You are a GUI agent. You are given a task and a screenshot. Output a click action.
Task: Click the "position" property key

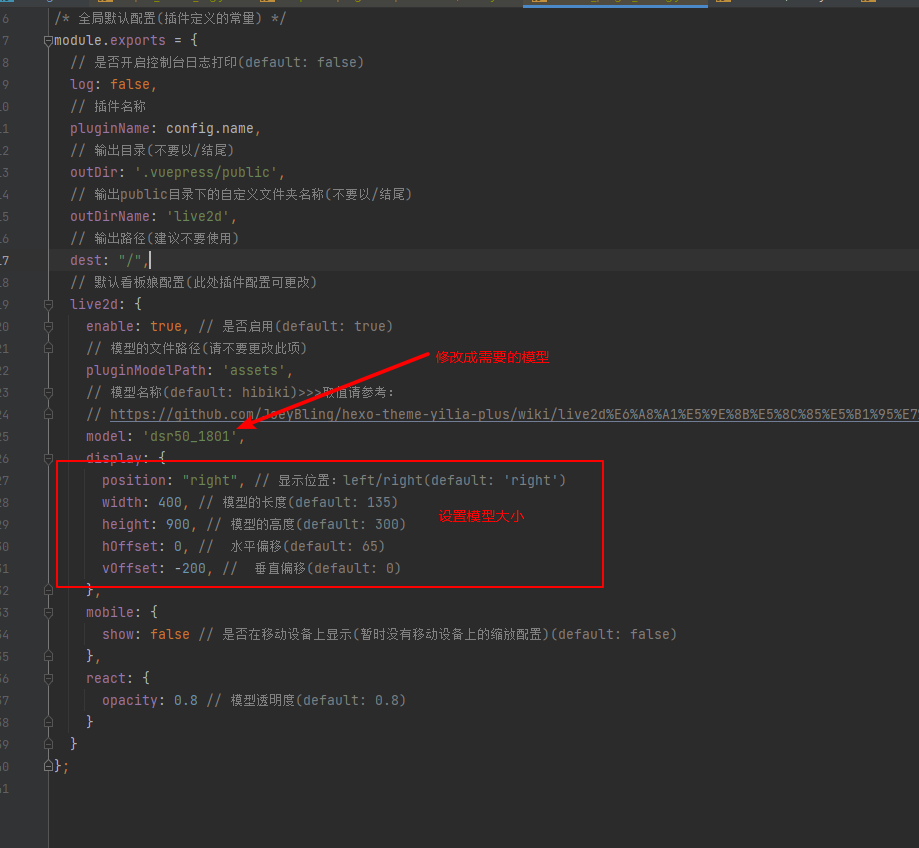tap(134, 481)
